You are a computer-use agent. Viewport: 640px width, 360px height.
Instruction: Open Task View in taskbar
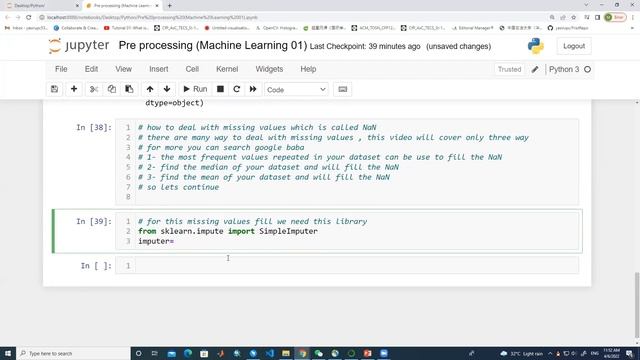155,353
